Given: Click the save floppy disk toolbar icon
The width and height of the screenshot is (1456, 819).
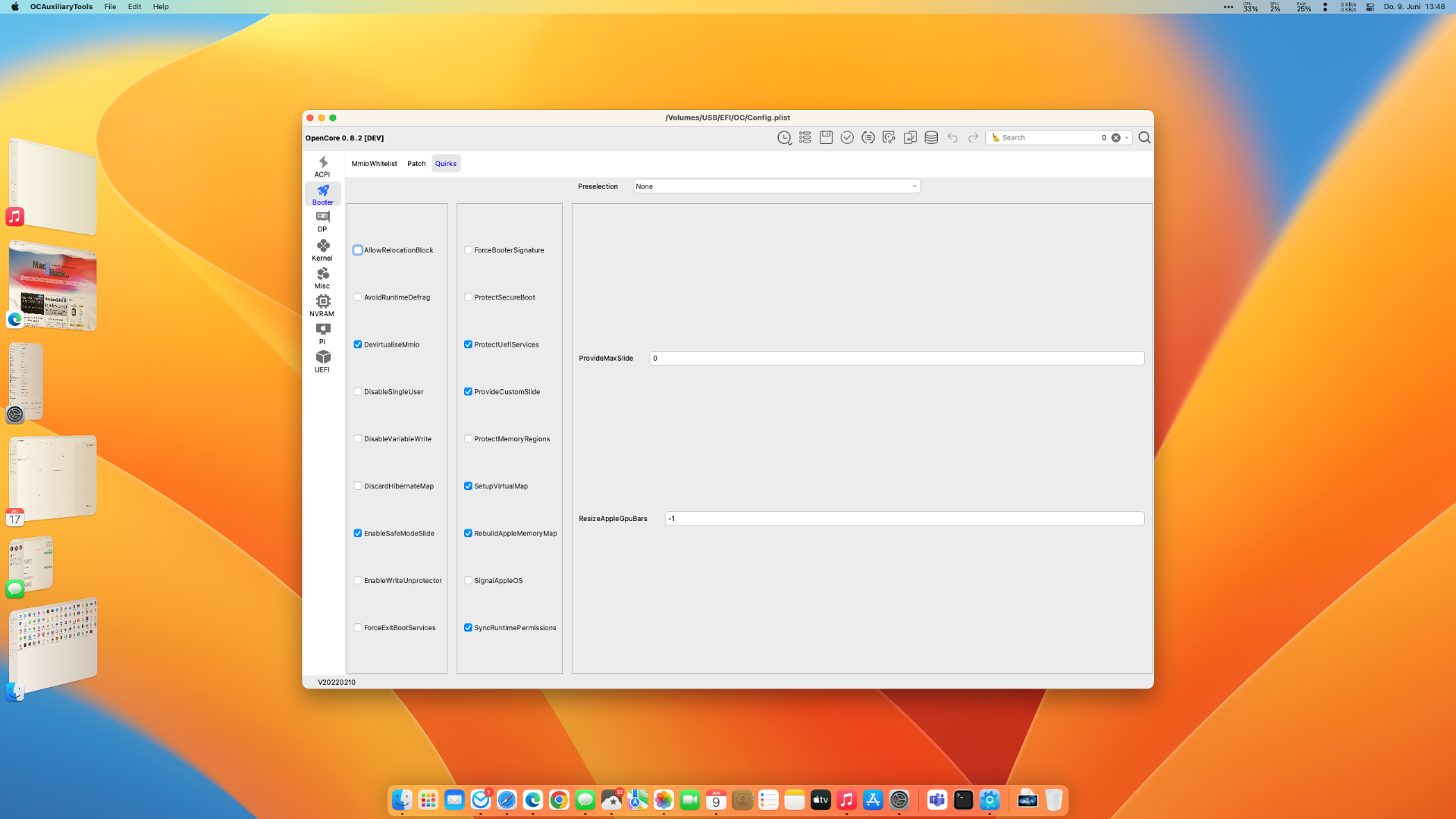Looking at the screenshot, I should pos(826,137).
